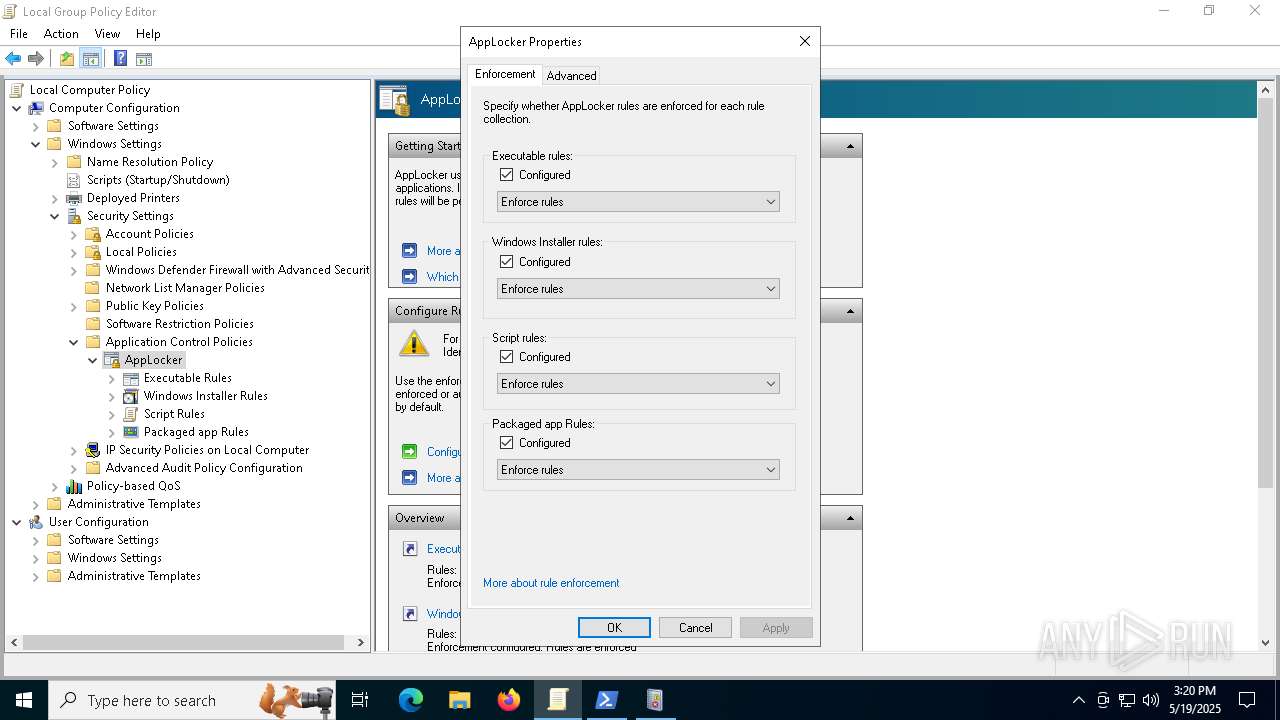Open the Executable rules enforcement dropdown
Screen dimensions: 1280x720
point(638,202)
